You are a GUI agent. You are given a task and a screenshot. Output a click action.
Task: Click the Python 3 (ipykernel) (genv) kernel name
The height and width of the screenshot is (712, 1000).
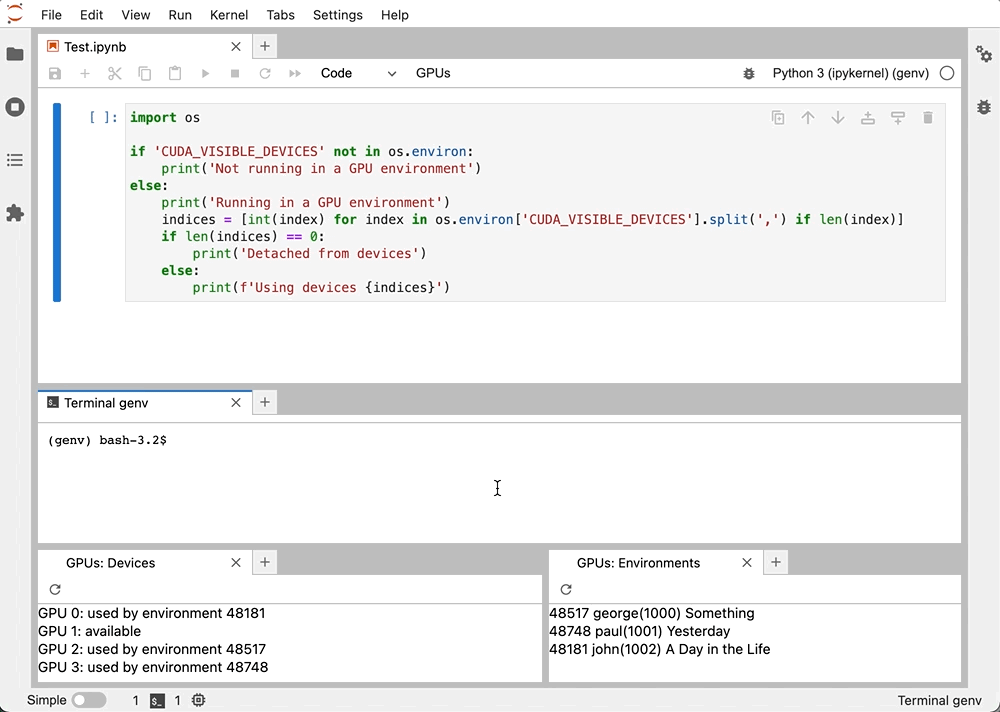pyautogui.click(x=851, y=73)
